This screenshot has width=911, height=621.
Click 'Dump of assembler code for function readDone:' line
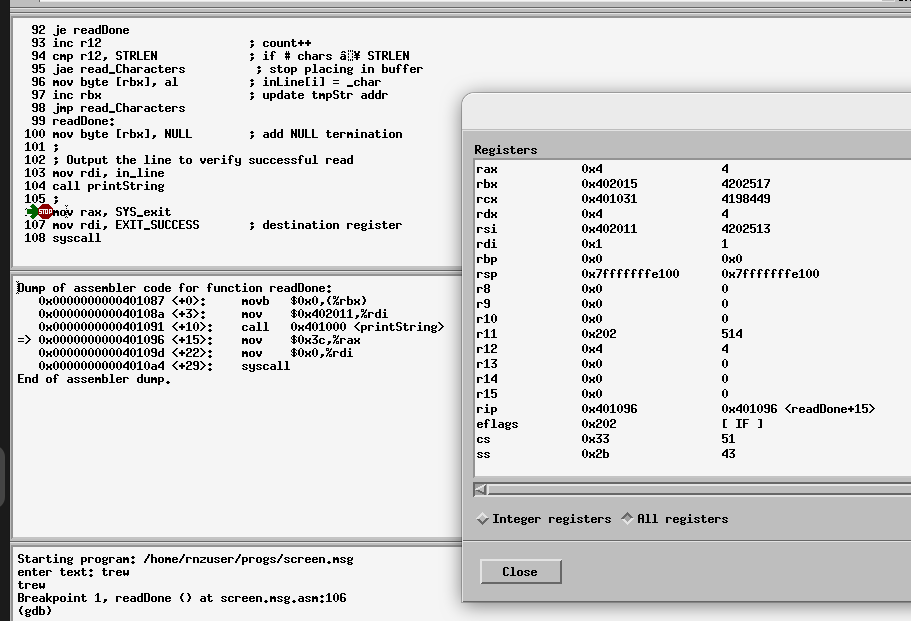[x=174, y=288]
